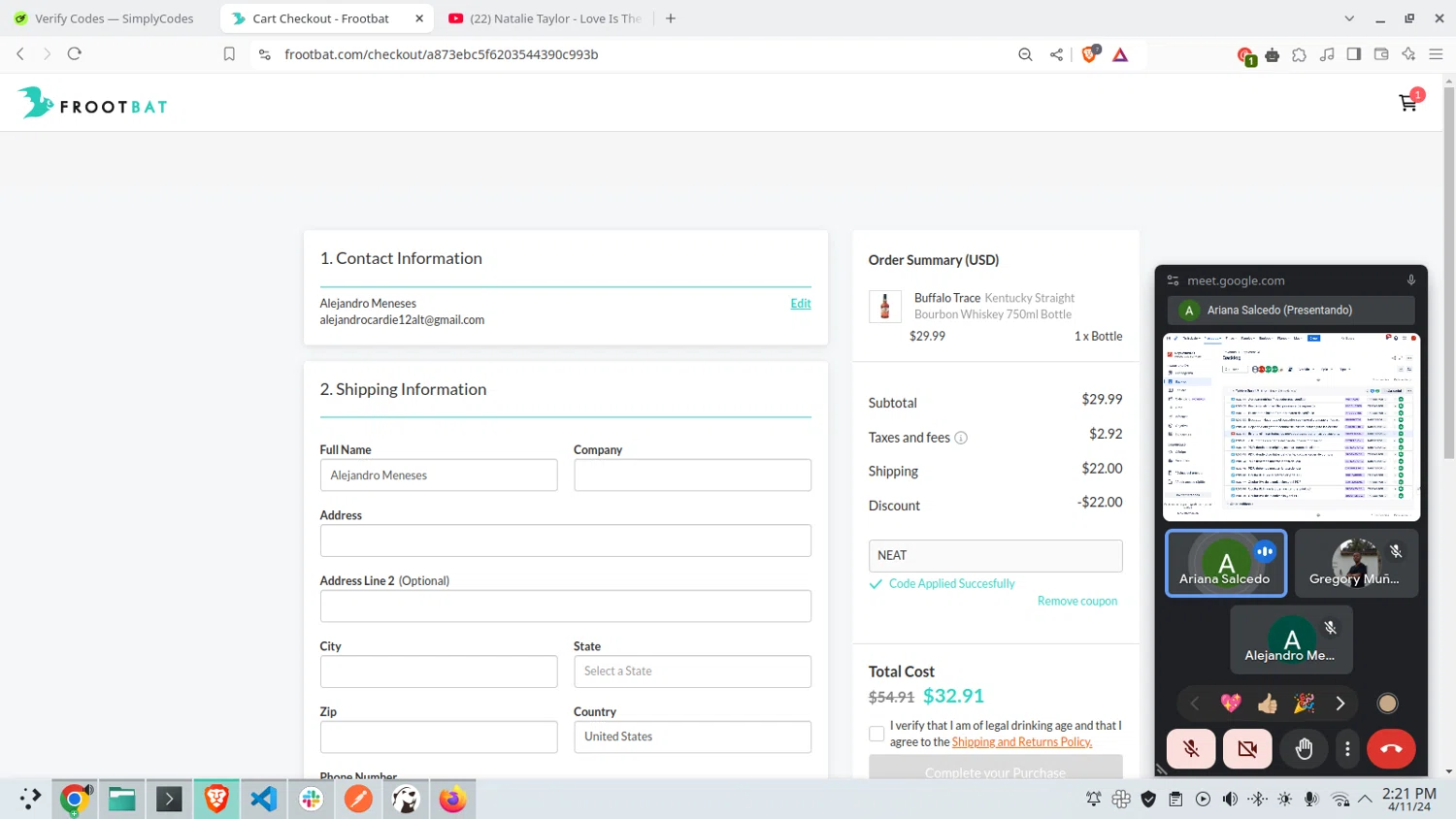Go back in browser history
Viewport: 1456px width, 819px height.
click(20, 54)
